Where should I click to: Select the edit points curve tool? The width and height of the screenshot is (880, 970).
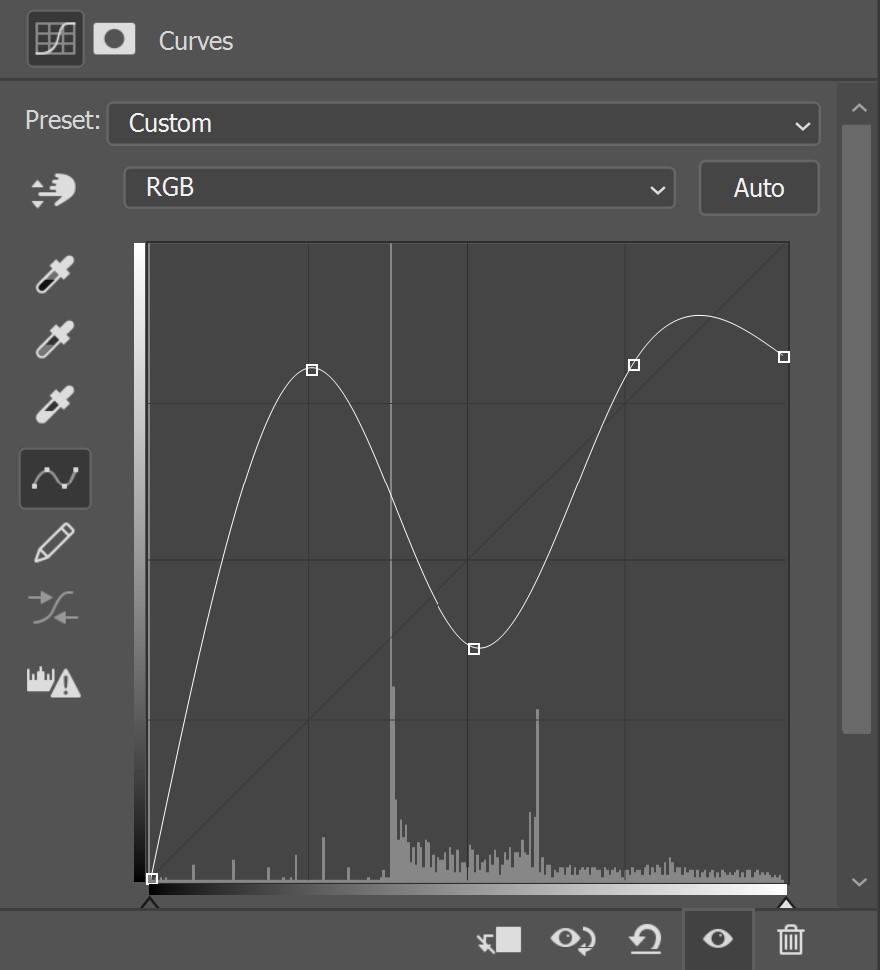click(55, 479)
